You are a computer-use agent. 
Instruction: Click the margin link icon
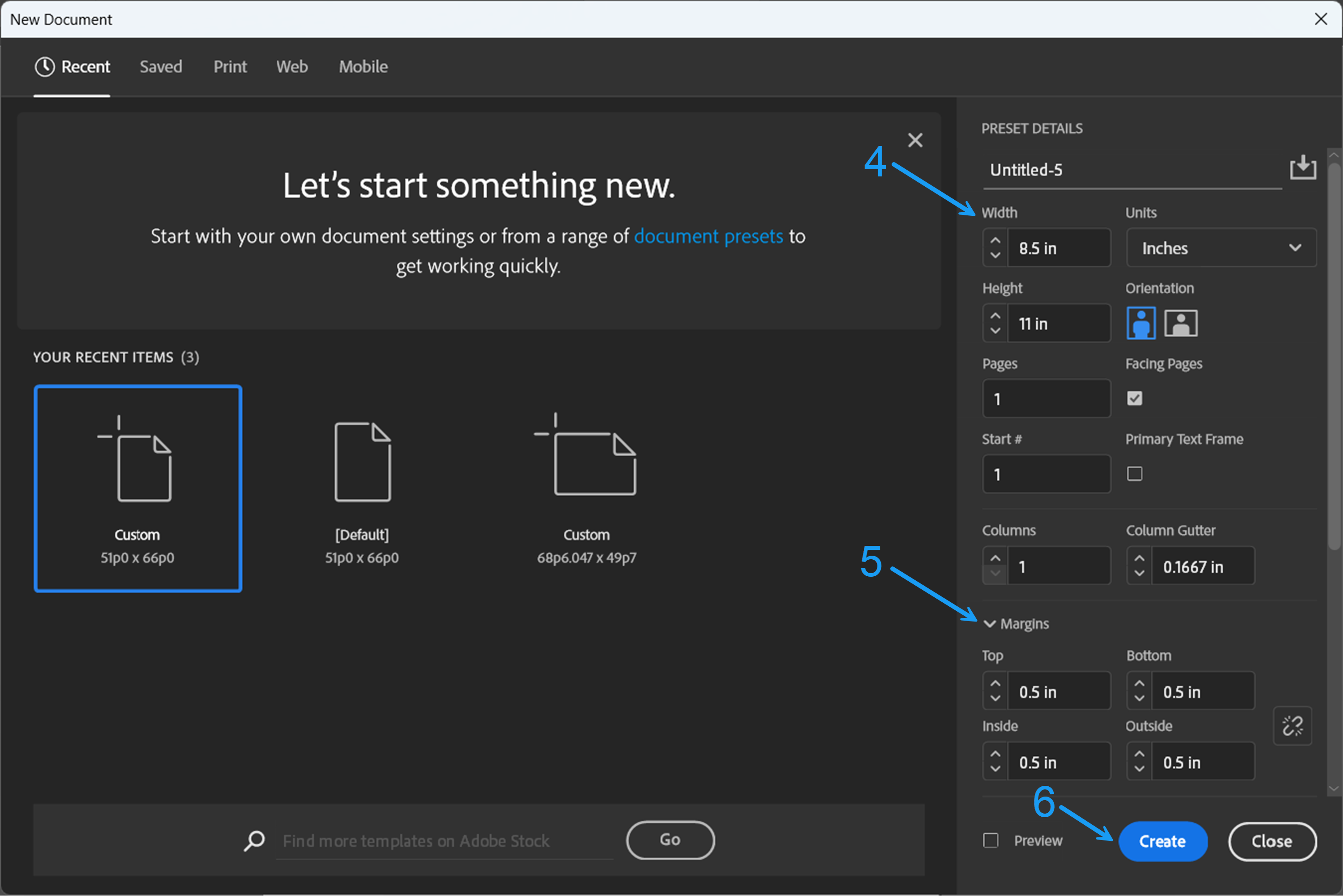[x=1292, y=726]
